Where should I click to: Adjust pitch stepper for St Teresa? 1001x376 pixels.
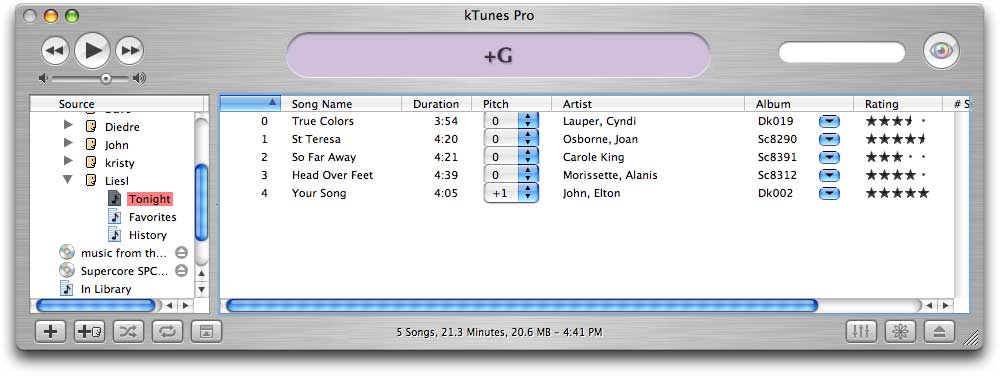click(528, 139)
